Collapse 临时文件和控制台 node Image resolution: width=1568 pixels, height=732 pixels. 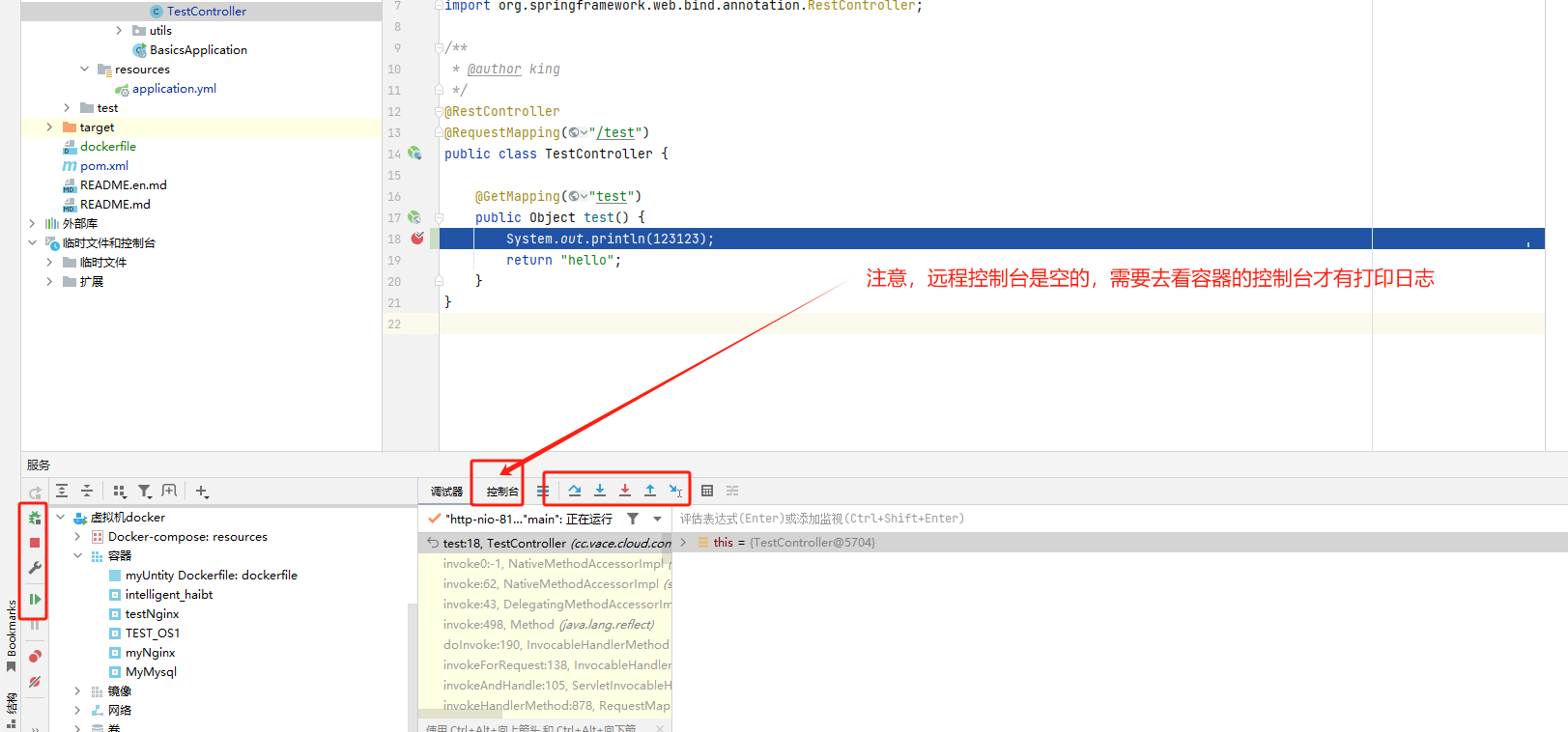(32, 242)
